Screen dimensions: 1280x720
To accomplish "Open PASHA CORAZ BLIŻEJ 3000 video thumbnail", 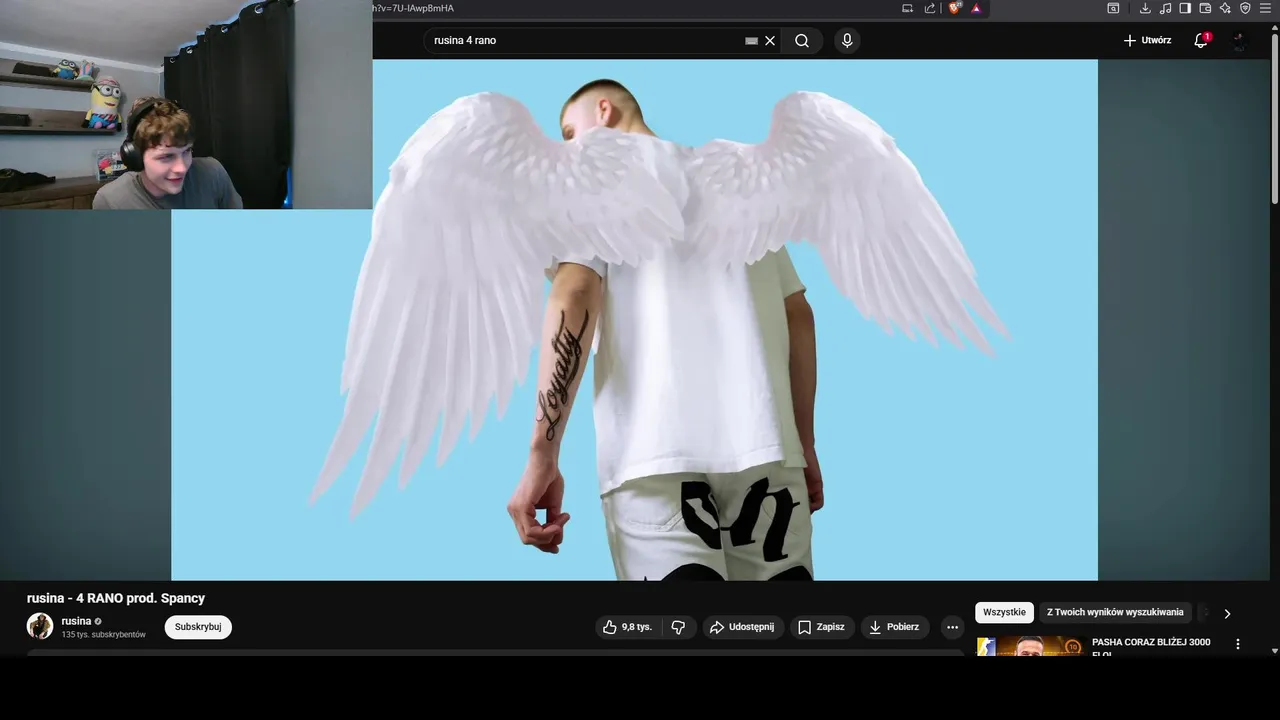I will pos(1030,646).
